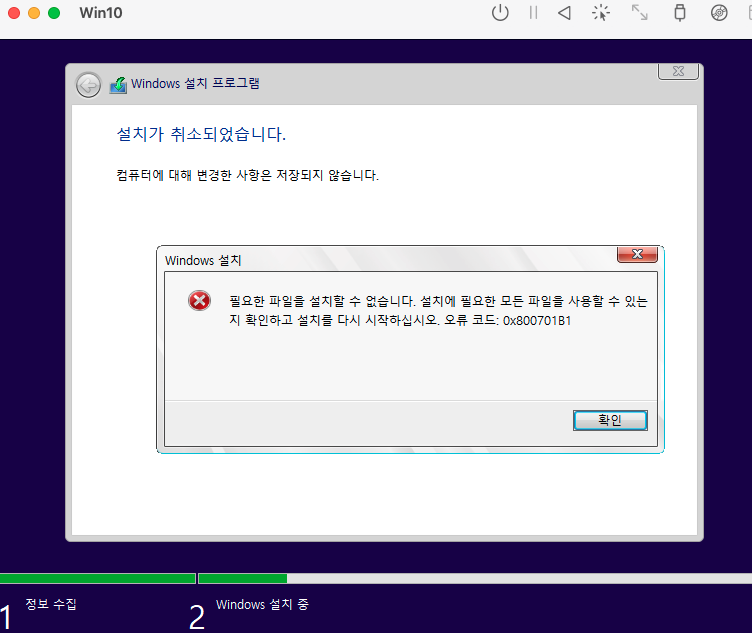Open the USB devices icon

tap(680, 13)
